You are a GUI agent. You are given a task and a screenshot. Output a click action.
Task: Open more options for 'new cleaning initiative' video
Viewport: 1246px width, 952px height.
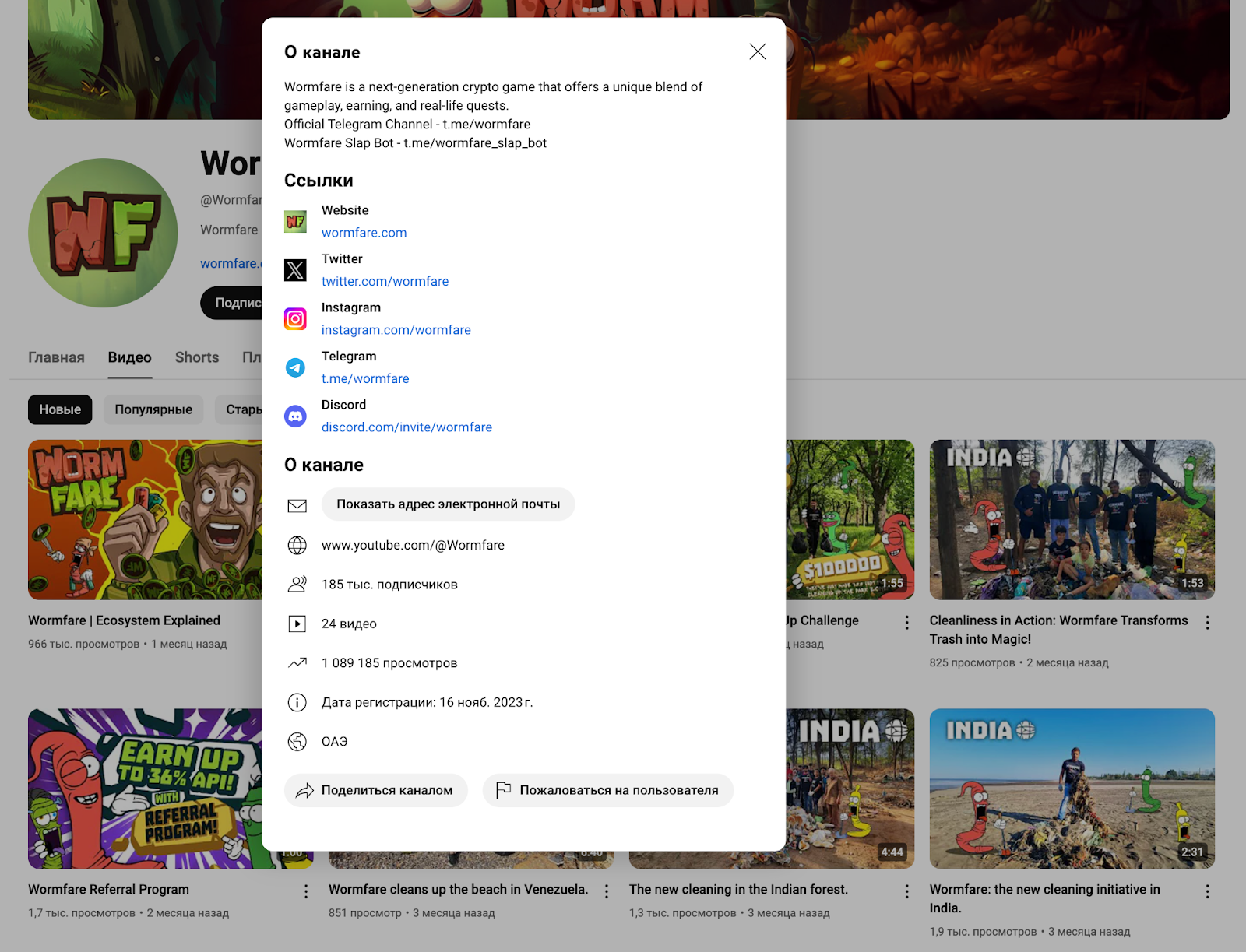point(1207,891)
